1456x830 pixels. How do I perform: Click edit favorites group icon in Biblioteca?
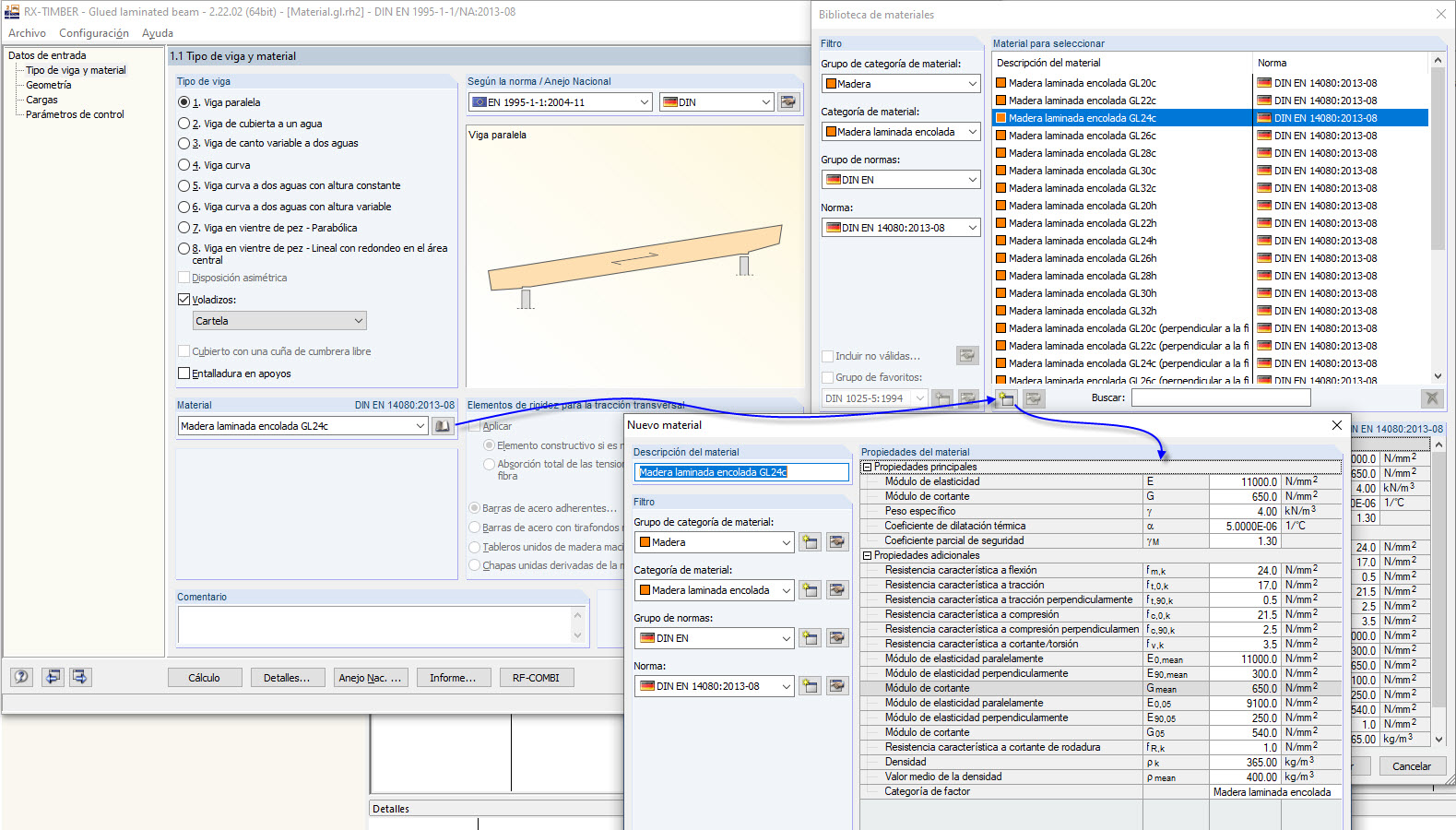[967, 398]
